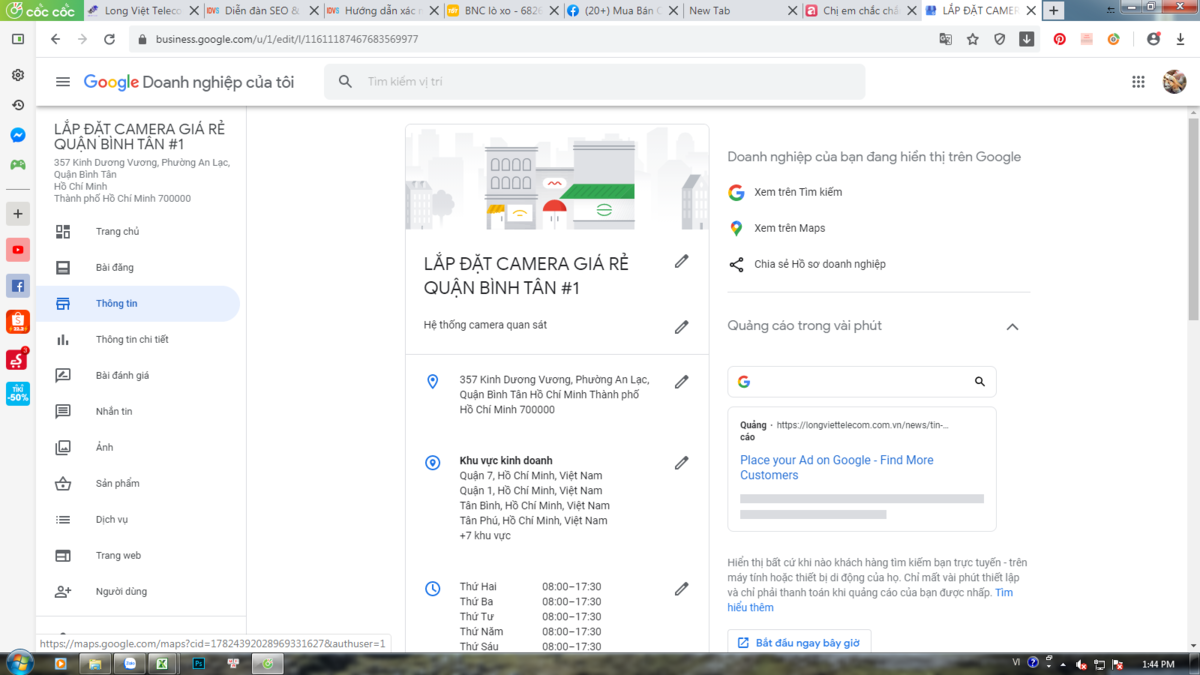This screenshot has width=1200, height=675.
Task: Switch to the New Tab tab
Action: tap(742, 11)
